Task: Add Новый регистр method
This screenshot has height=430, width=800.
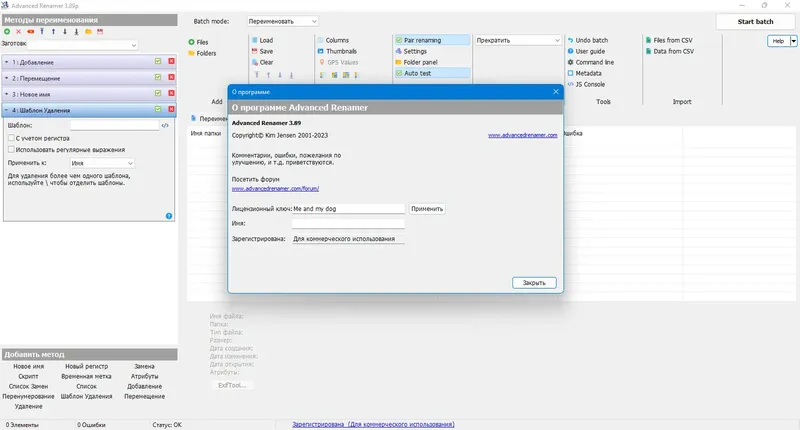Action: pyautogui.click(x=86, y=366)
